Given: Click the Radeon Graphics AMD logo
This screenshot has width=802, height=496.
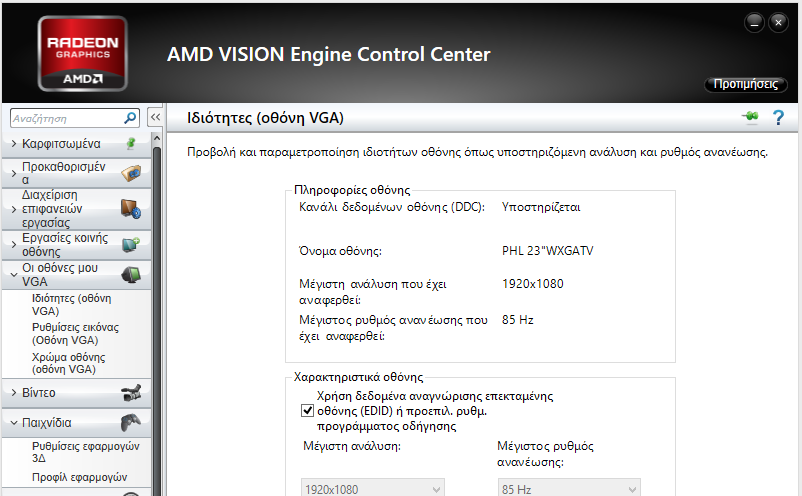Looking at the screenshot, I should pyautogui.click(x=82, y=54).
